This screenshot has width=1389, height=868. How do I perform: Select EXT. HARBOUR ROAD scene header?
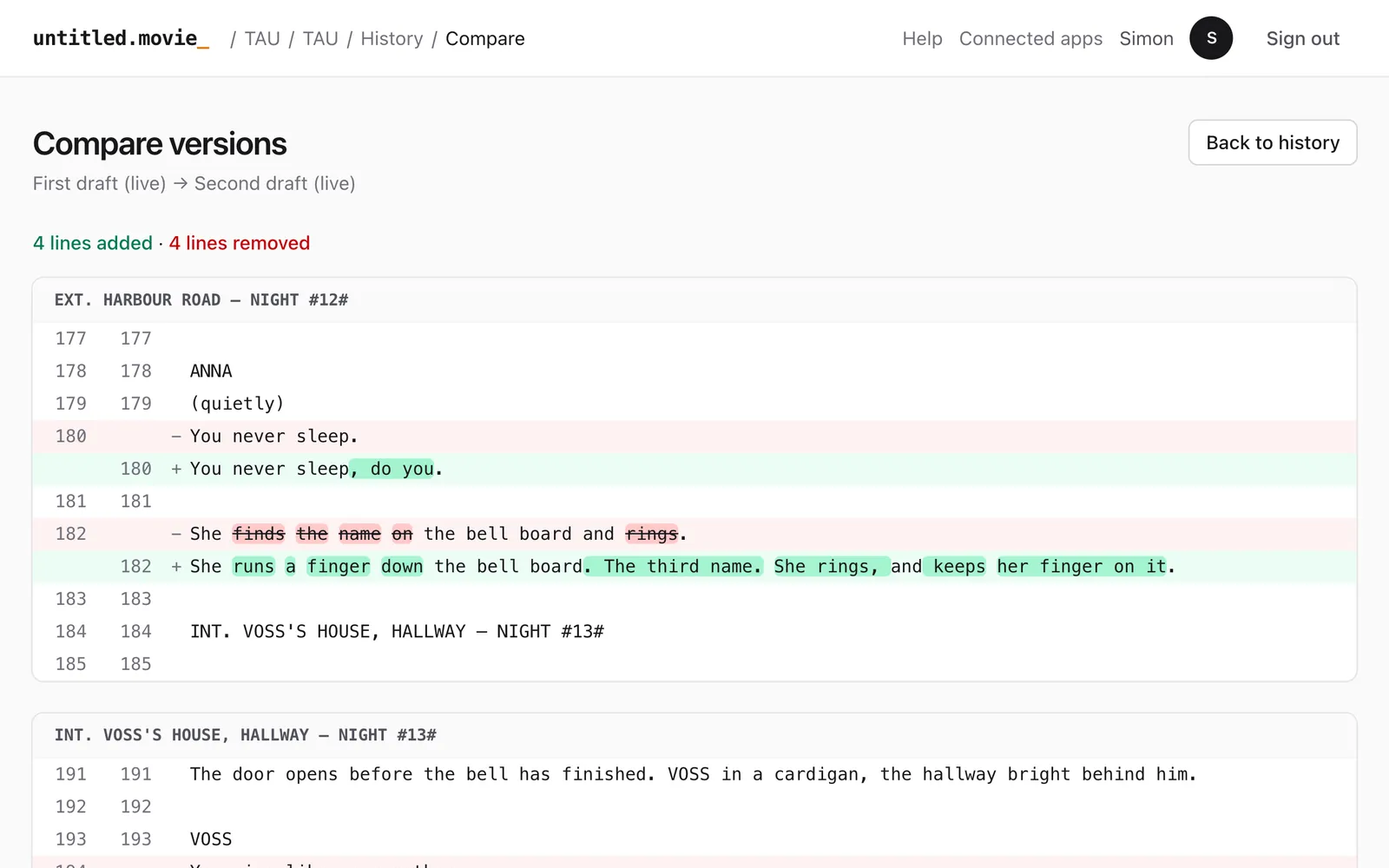click(694, 300)
